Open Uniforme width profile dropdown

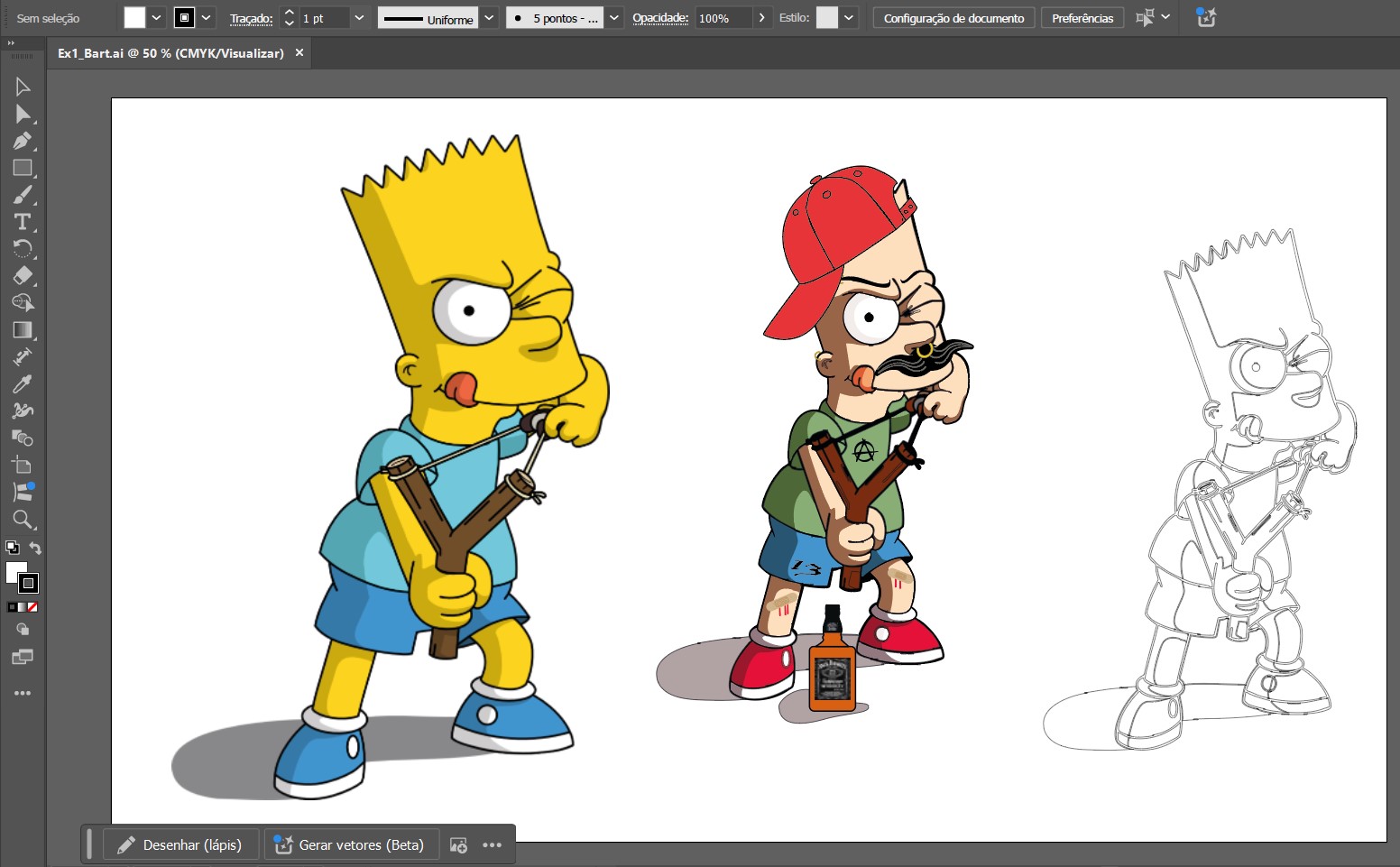click(x=488, y=17)
